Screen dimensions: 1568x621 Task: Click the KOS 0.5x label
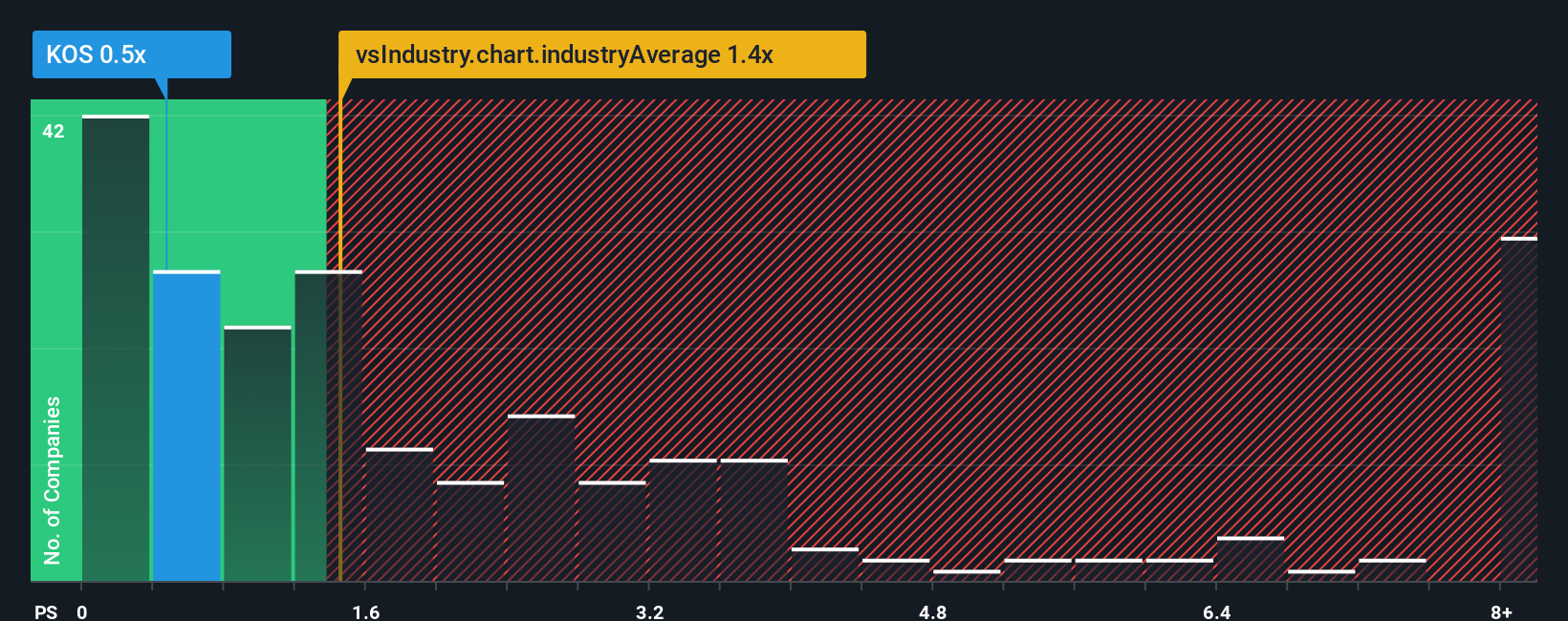(x=132, y=54)
